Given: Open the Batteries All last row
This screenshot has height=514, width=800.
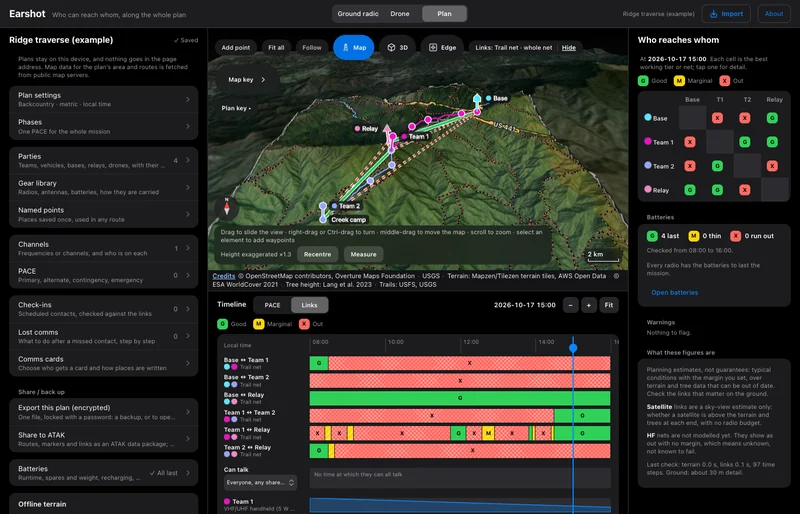Looking at the screenshot, I should (x=104, y=473).
